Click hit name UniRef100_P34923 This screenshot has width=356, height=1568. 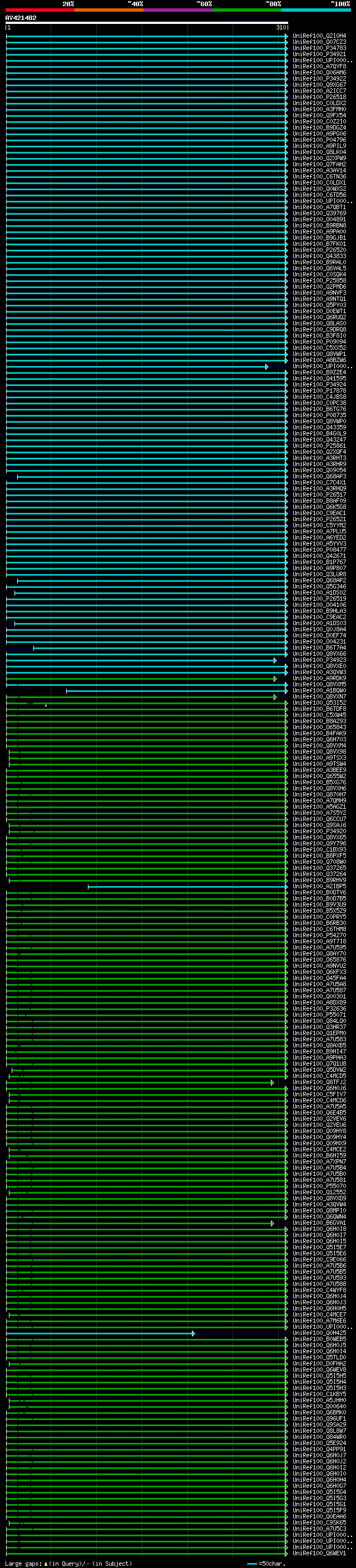pos(319,660)
